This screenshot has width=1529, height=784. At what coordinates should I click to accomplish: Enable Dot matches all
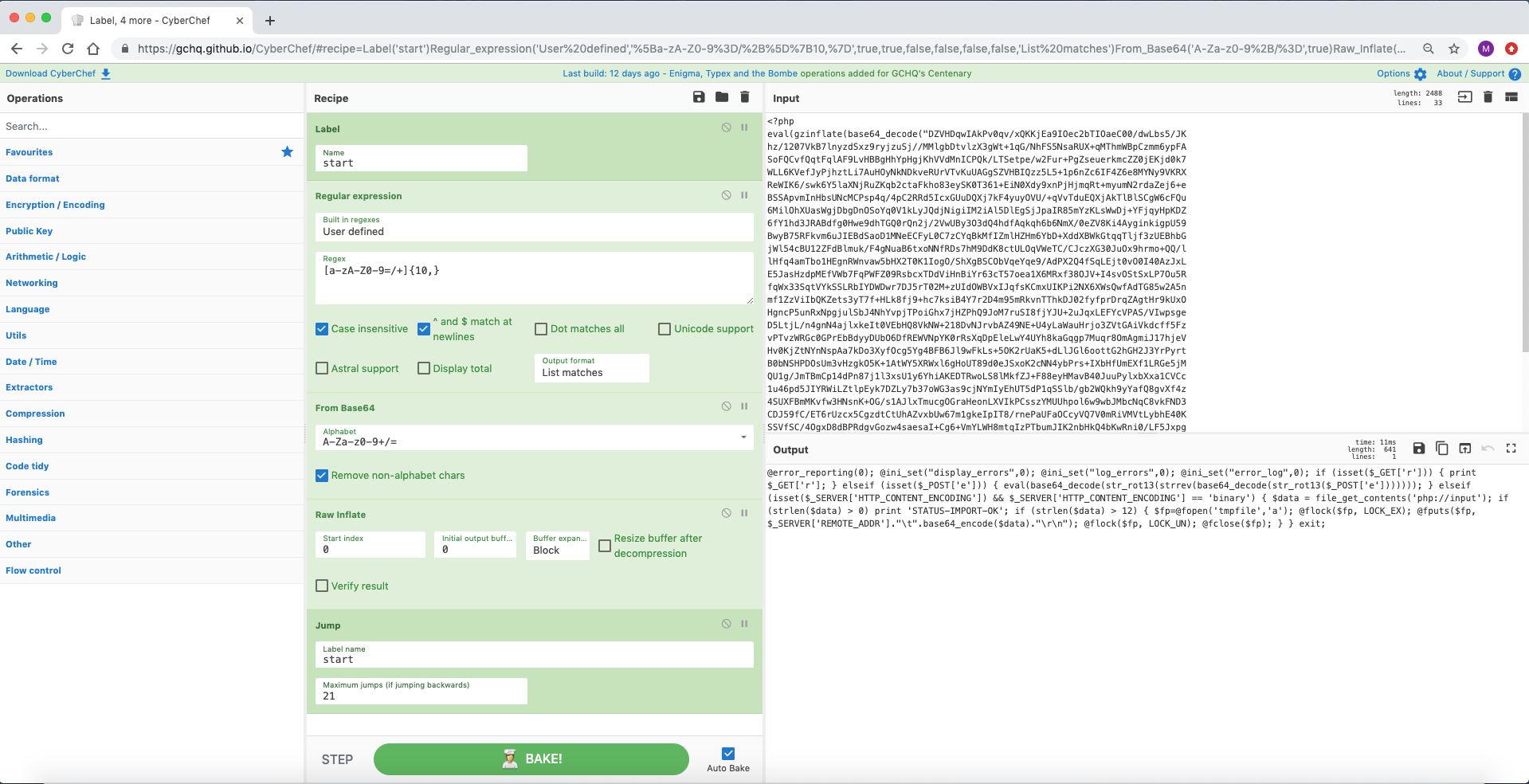point(541,328)
